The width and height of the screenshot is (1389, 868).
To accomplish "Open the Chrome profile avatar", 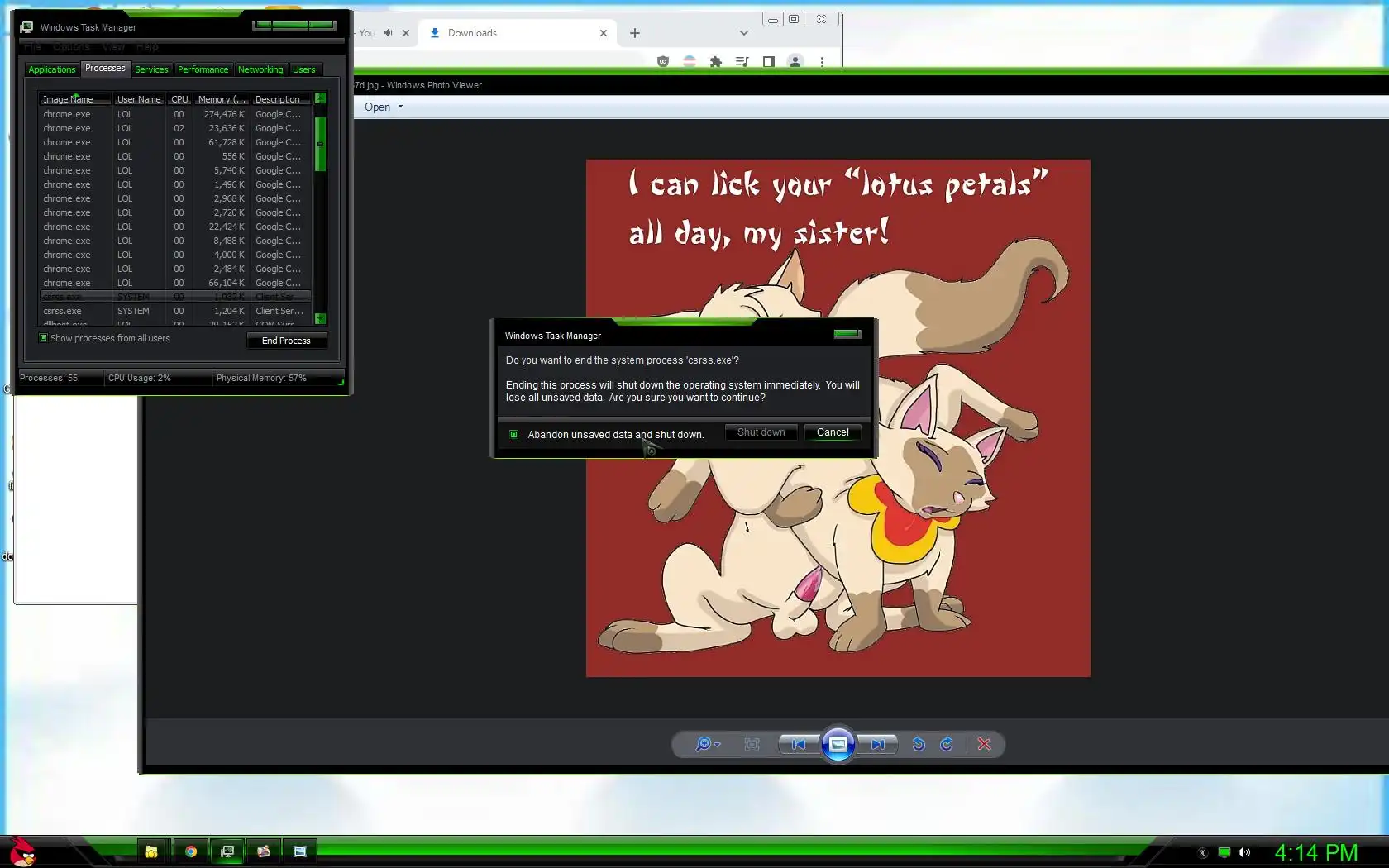I will coord(795,61).
